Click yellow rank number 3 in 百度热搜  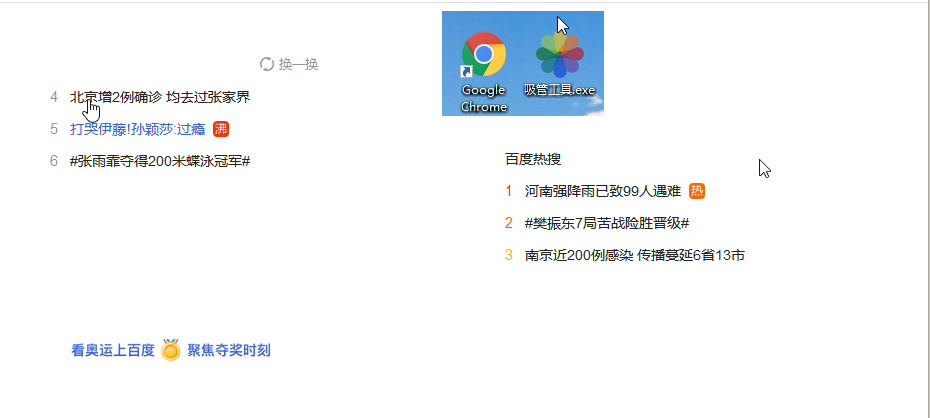(x=508, y=255)
